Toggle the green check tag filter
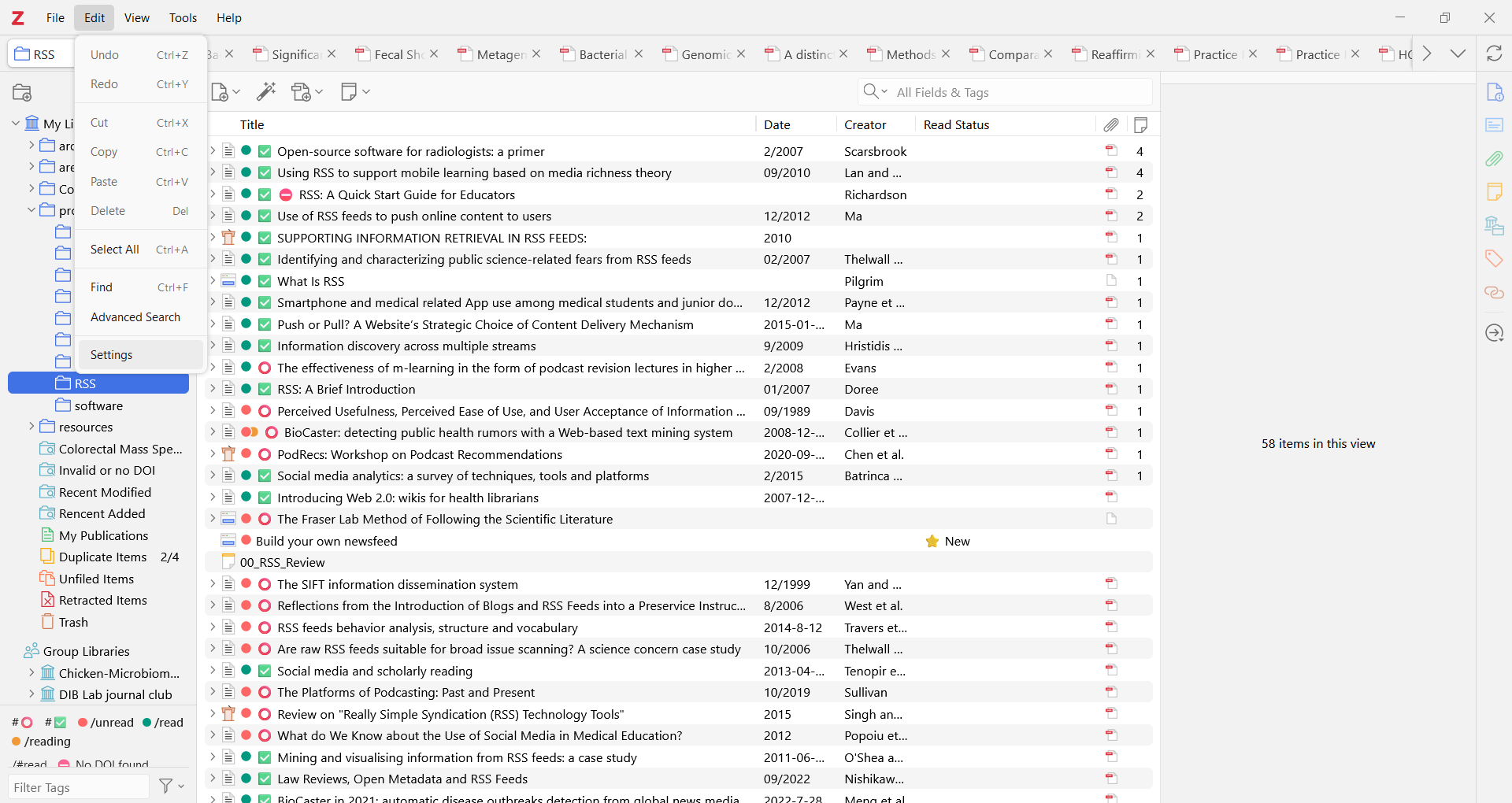The image size is (1512, 803). (56, 723)
